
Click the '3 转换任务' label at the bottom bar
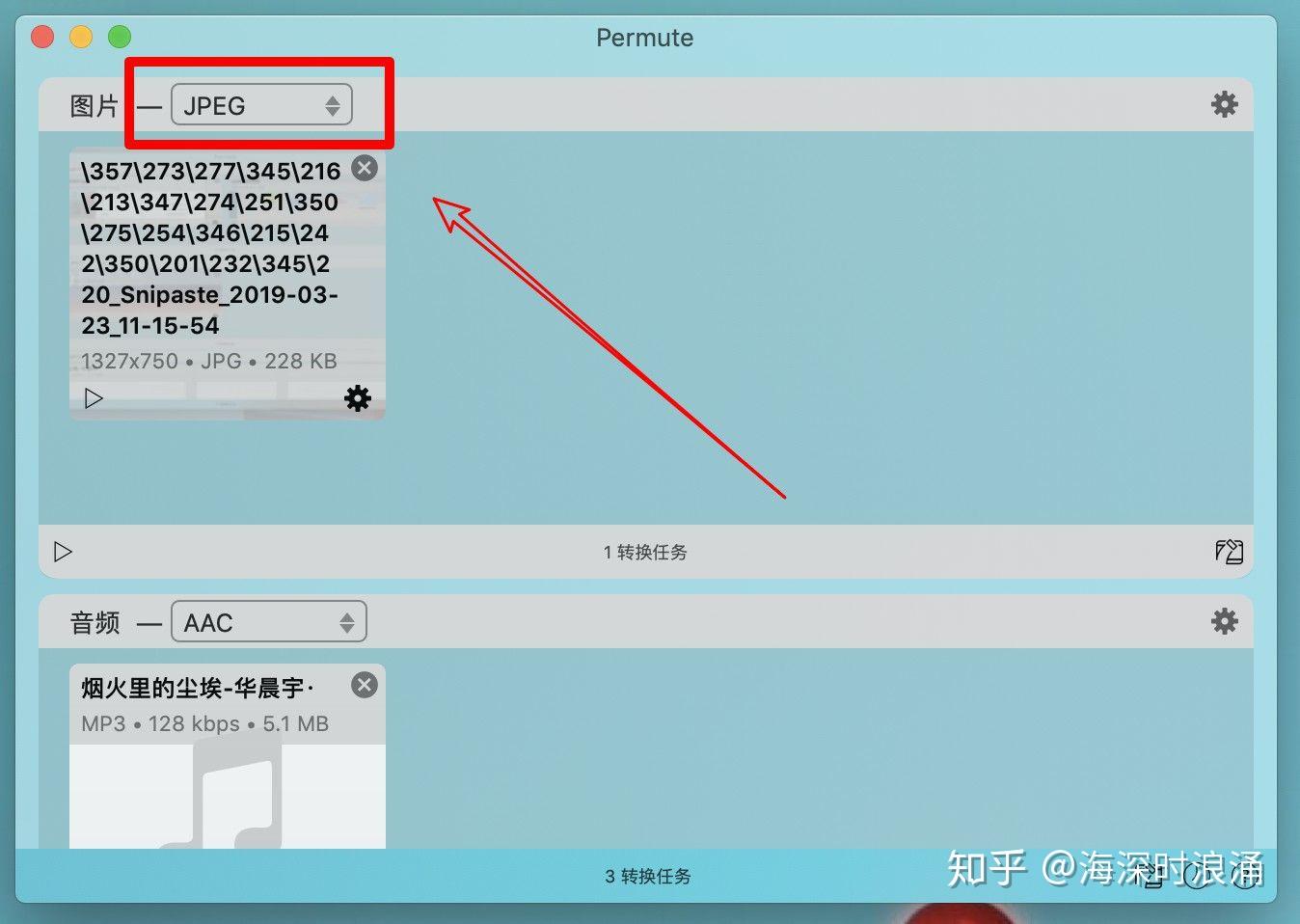(646, 876)
